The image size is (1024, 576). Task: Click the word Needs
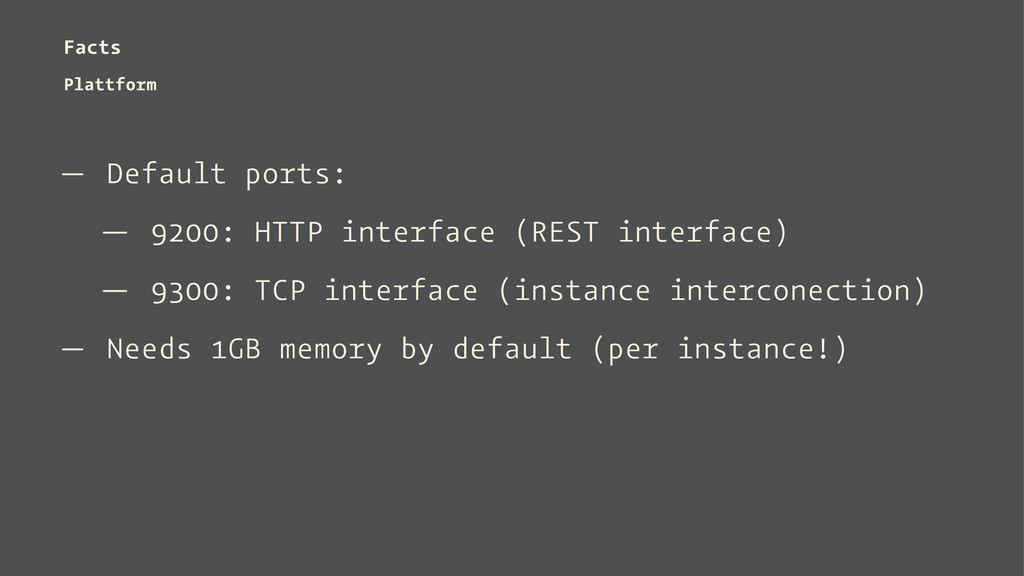click(x=149, y=349)
